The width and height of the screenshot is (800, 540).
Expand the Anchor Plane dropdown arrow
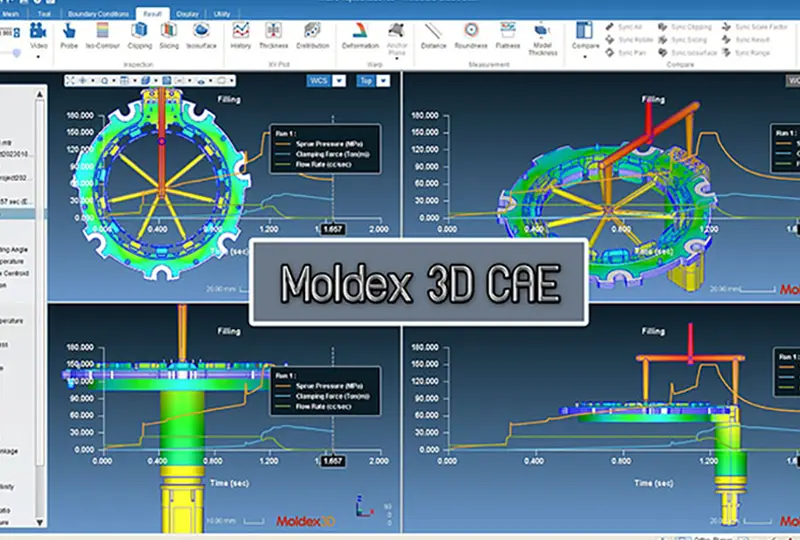(396, 59)
